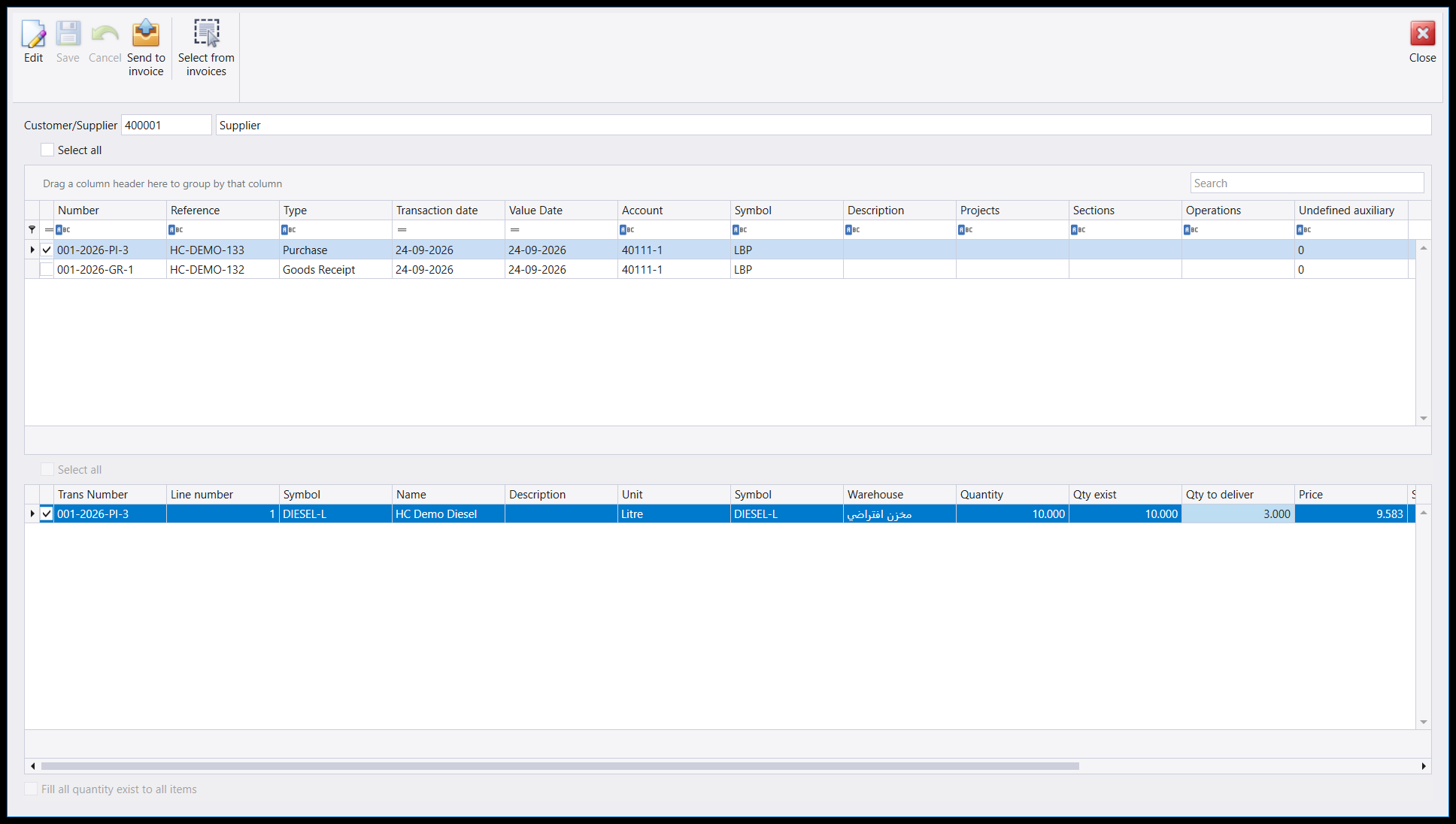
Task: Click the lower grid scroll down arrow
Action: (x=1423, y=722)
